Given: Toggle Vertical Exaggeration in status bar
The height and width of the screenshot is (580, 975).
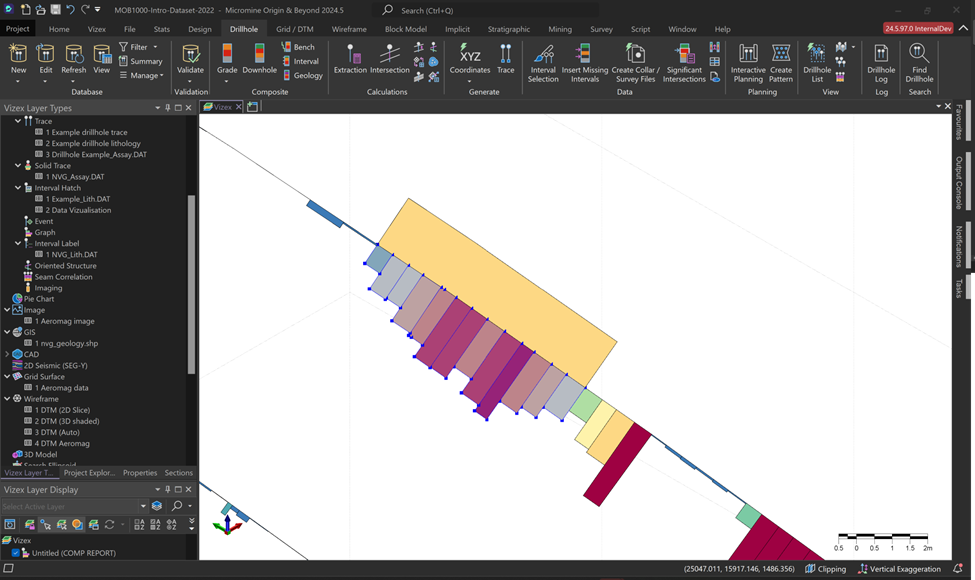Looking at the screenshot, I should [x=897, y=569].
